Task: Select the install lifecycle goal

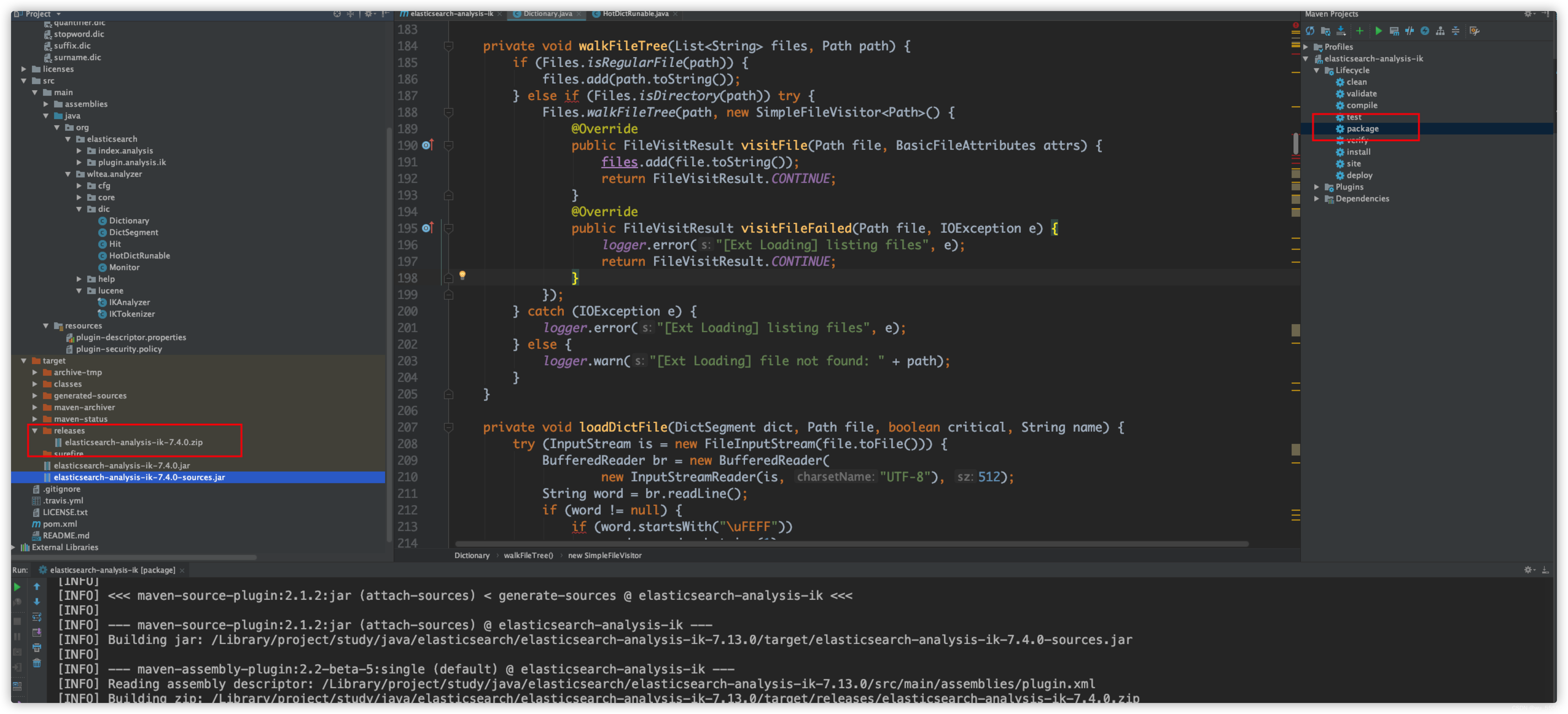Action: point(1358,152)
